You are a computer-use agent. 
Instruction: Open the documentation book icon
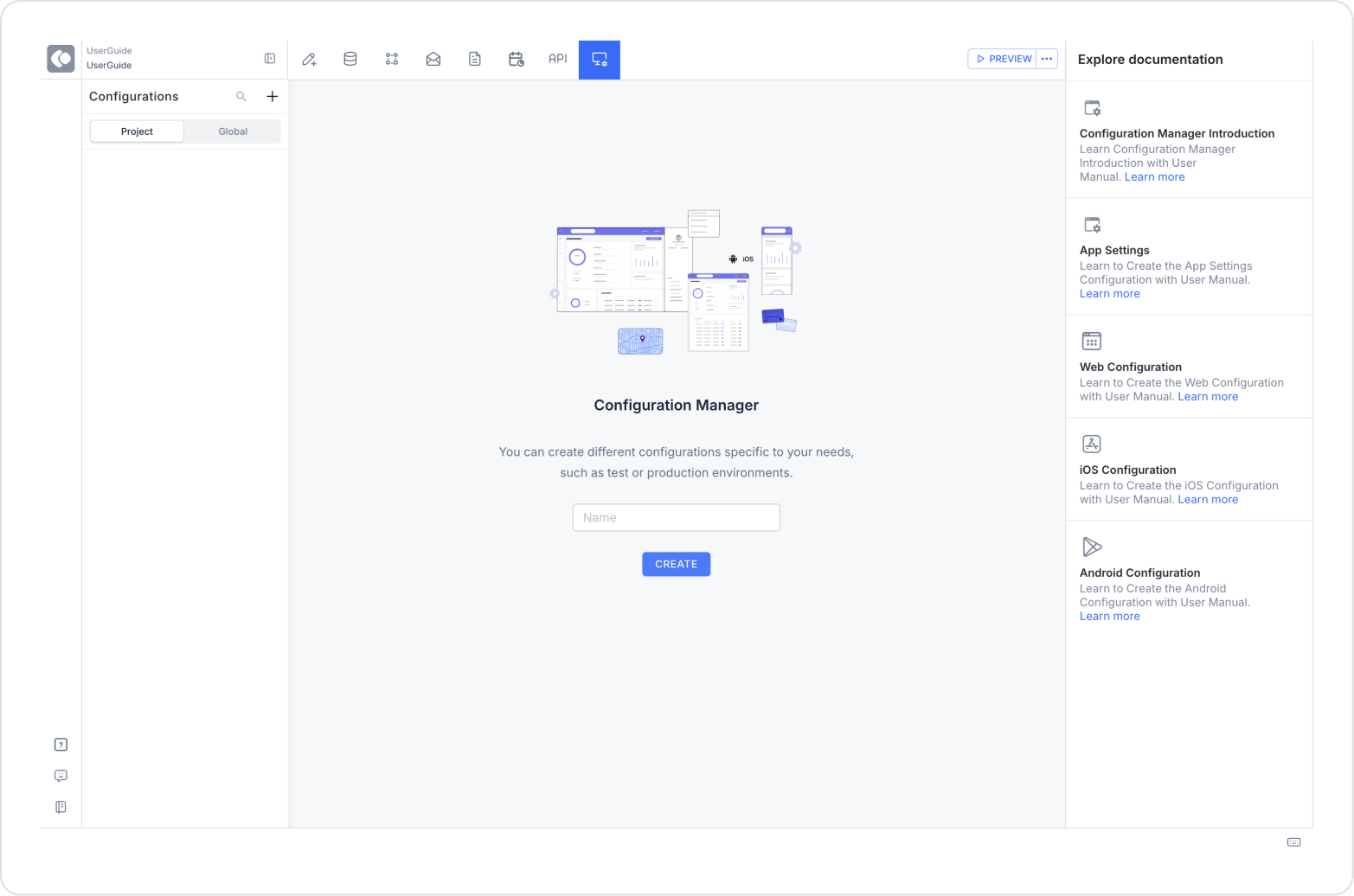(61, 807)
